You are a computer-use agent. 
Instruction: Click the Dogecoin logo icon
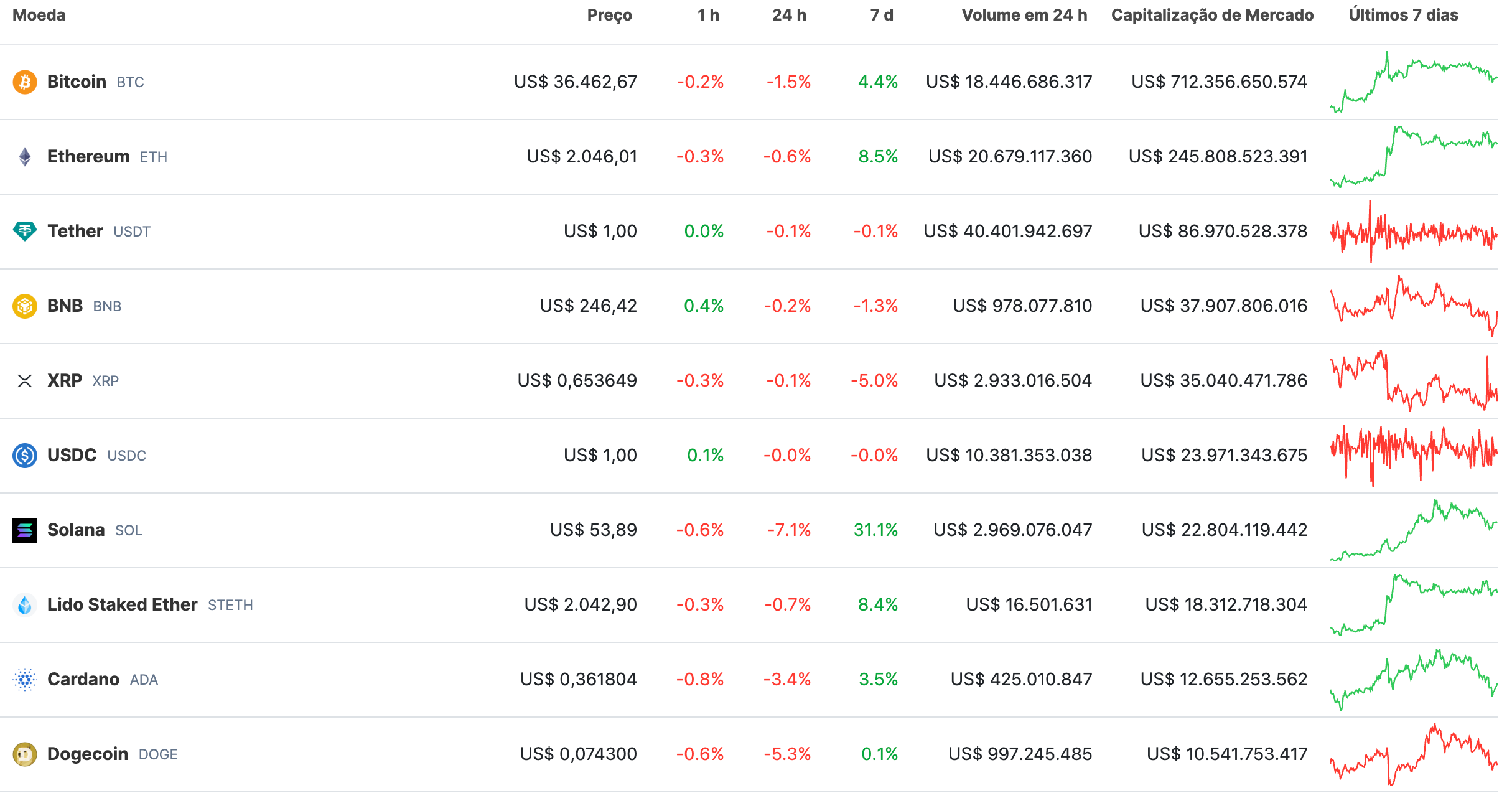(25, 754)
